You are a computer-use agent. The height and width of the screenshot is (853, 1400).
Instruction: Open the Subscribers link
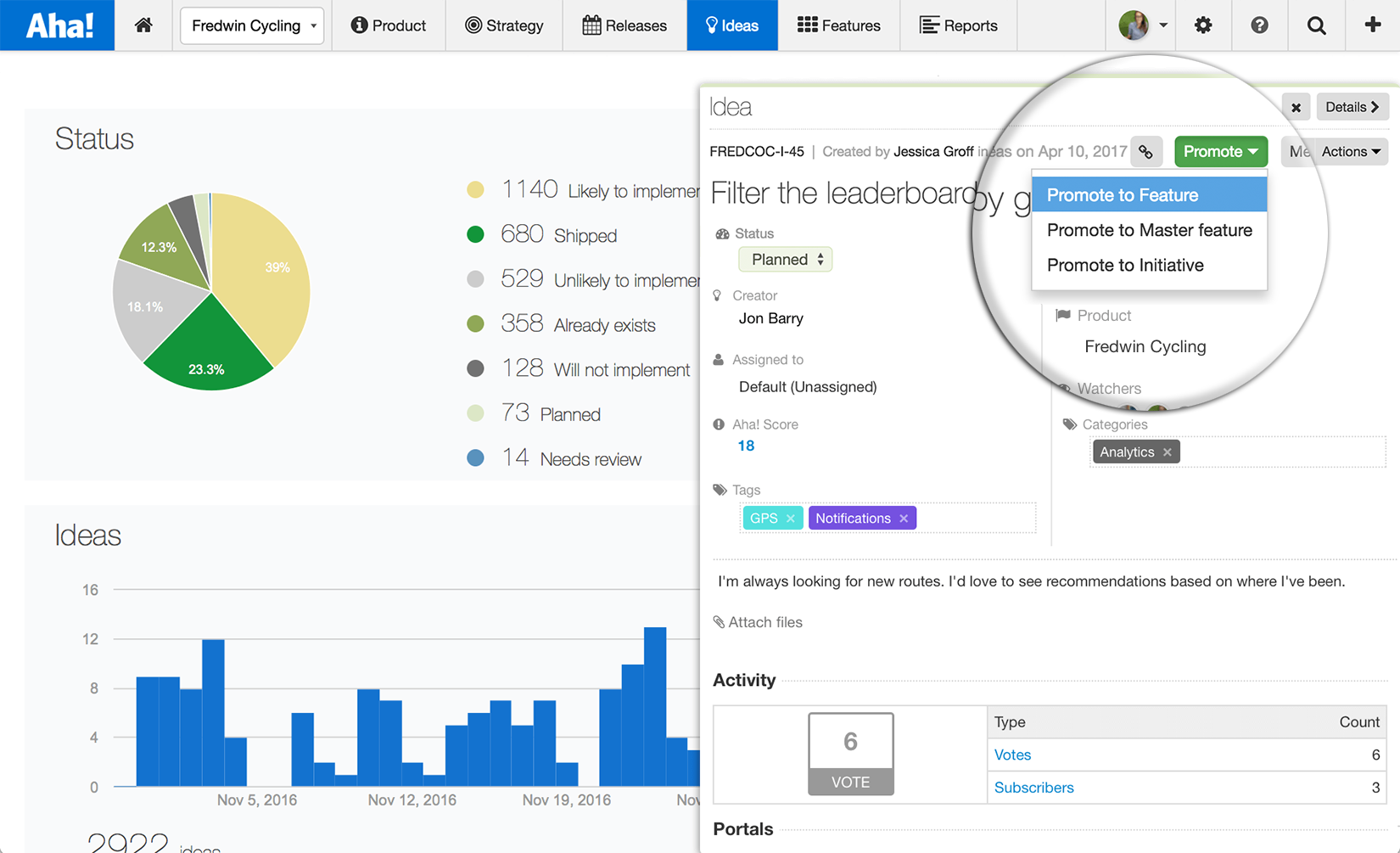1033,787
